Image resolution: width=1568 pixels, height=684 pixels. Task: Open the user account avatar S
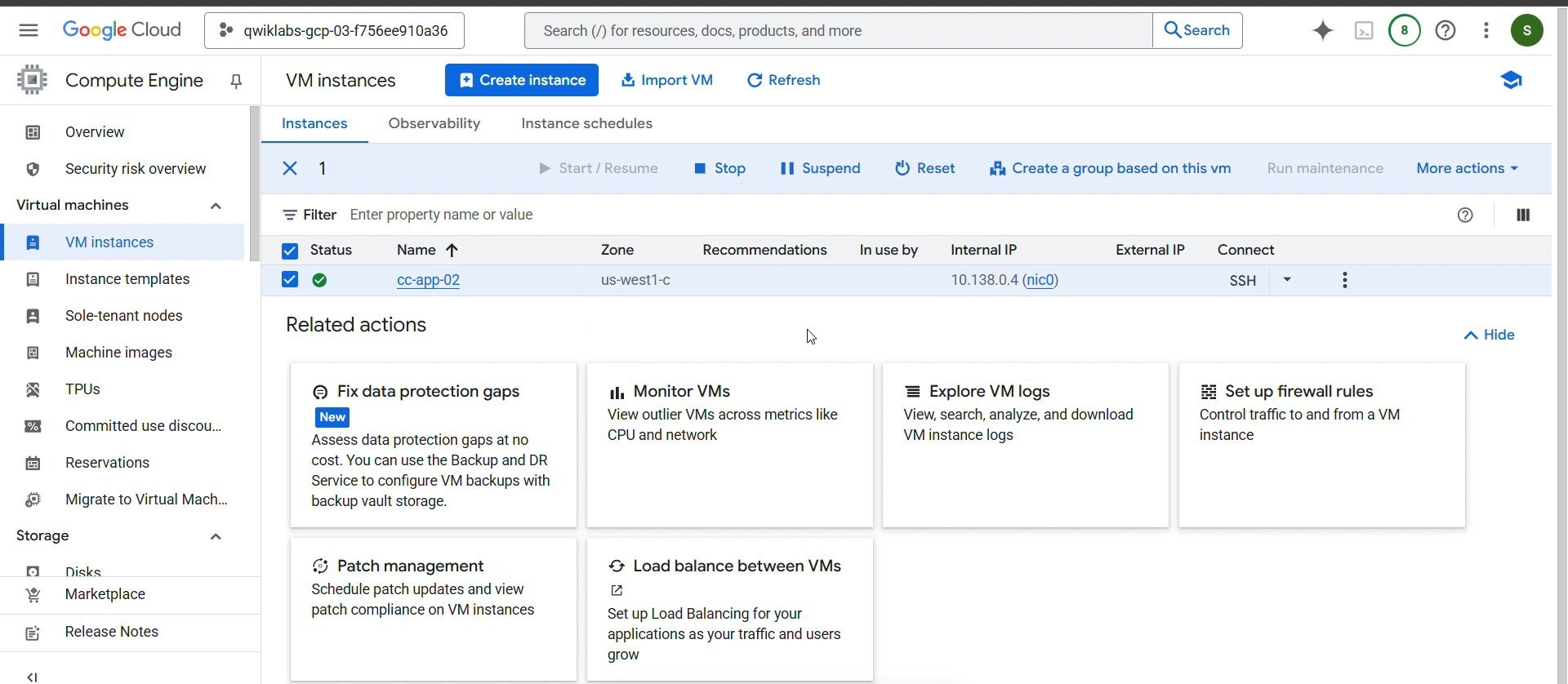1526,30
